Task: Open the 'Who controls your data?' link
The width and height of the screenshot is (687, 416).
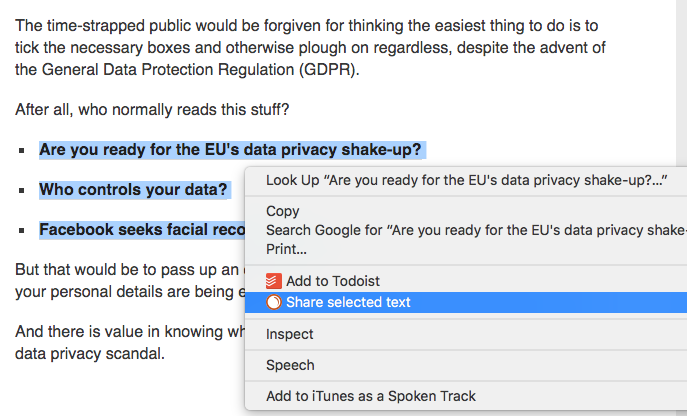Action: coord(133,190)
